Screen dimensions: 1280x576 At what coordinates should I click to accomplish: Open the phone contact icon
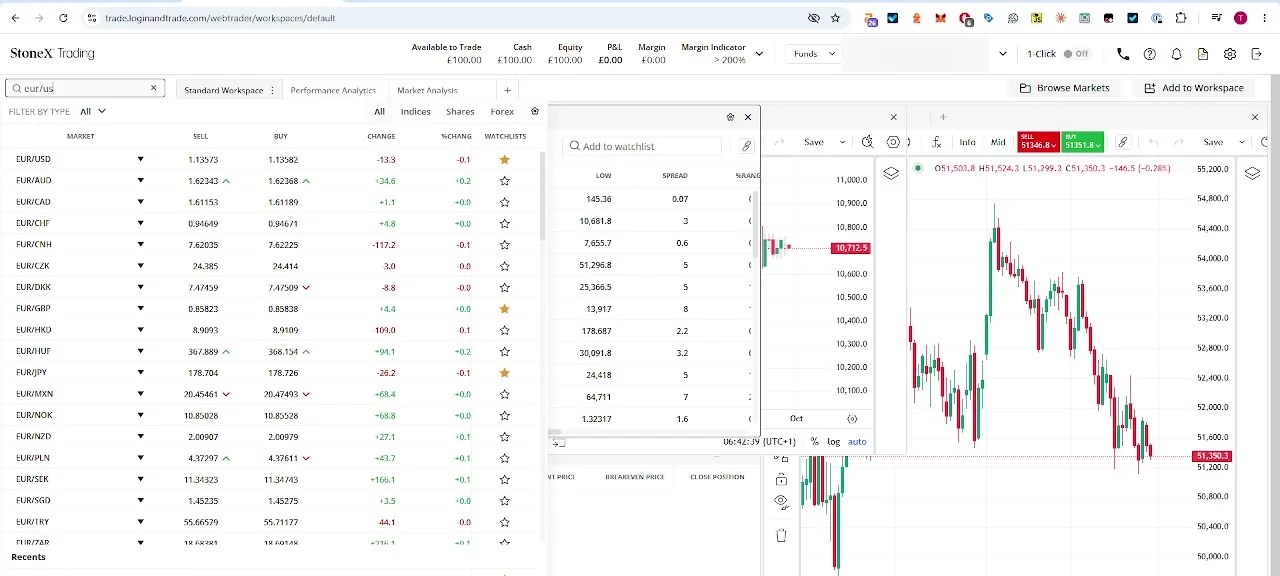point(1123,54)
